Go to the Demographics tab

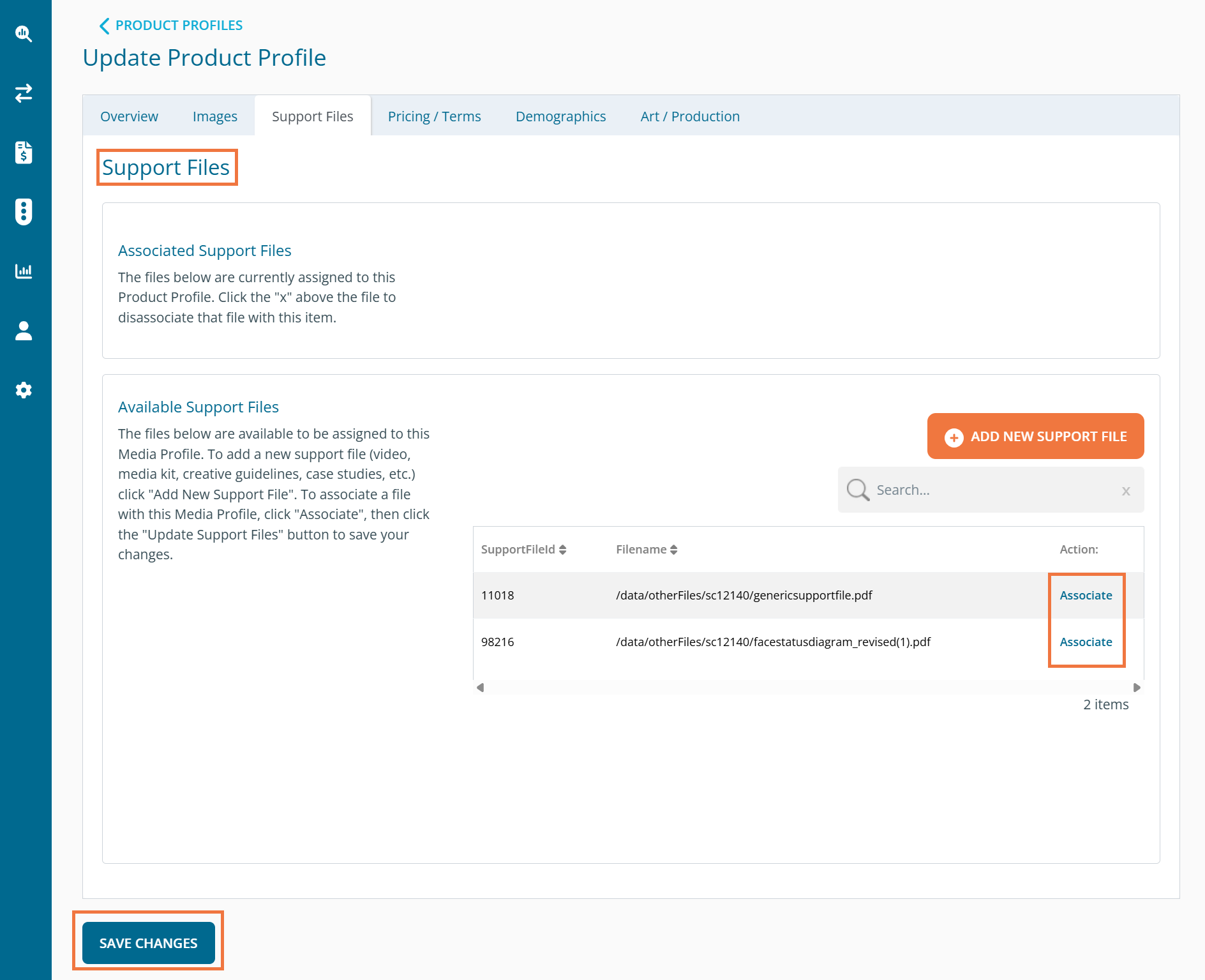[560, 116]
